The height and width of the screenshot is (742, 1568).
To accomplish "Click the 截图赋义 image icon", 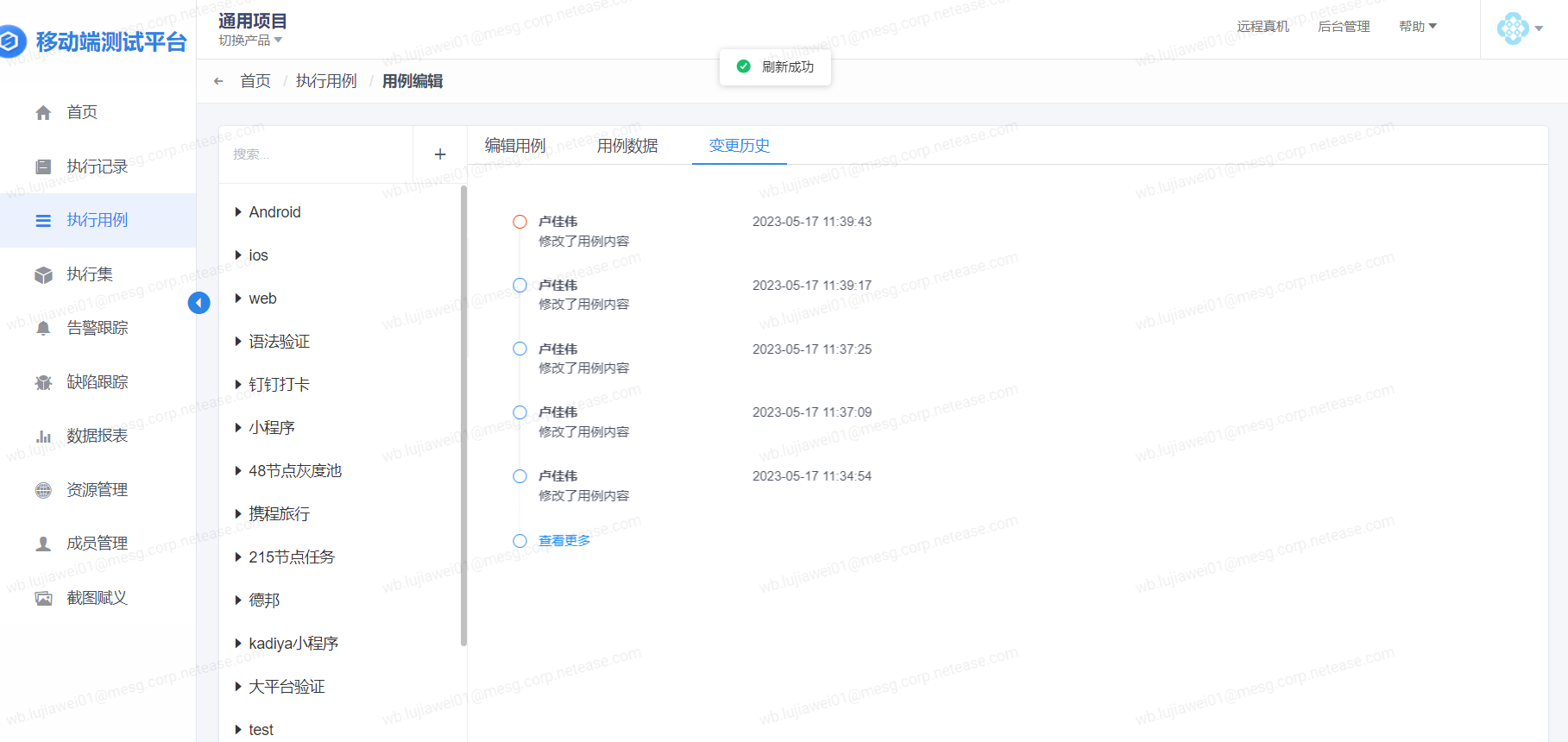I will pos(43,598).
